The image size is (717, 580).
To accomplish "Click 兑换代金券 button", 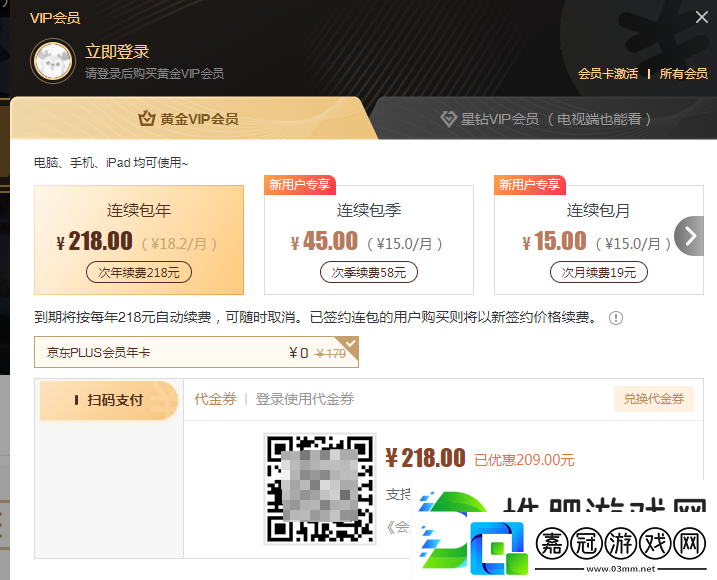I will click(x=654, y=399).
